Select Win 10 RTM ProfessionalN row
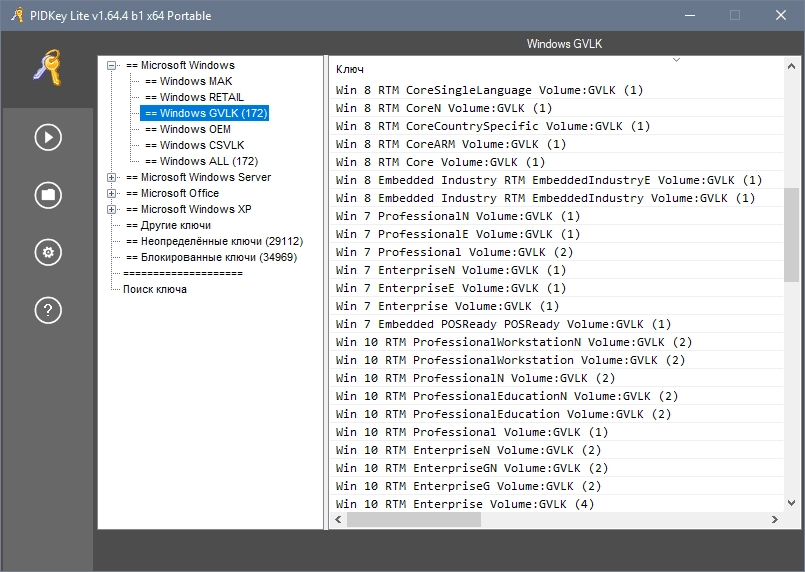 tap(556, 377)
